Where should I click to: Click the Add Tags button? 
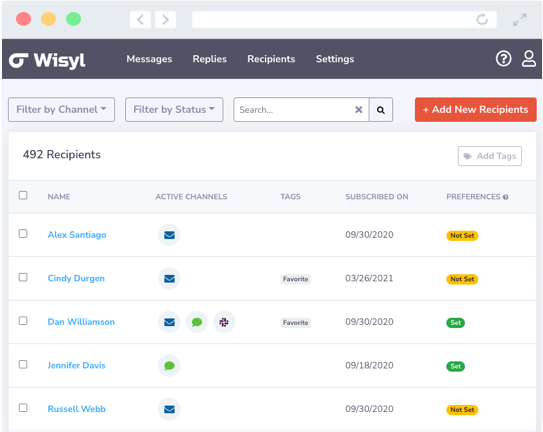click(490, 156)
